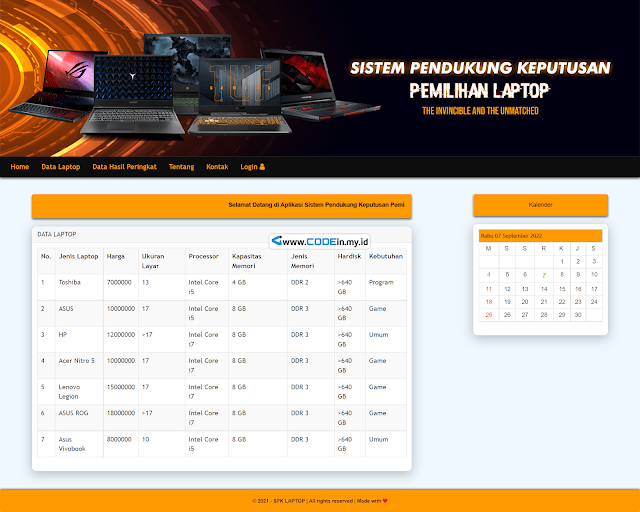The image size is (640, 512).
Task: Click the heart icon in the footer
Action: [x=385, y=501]
